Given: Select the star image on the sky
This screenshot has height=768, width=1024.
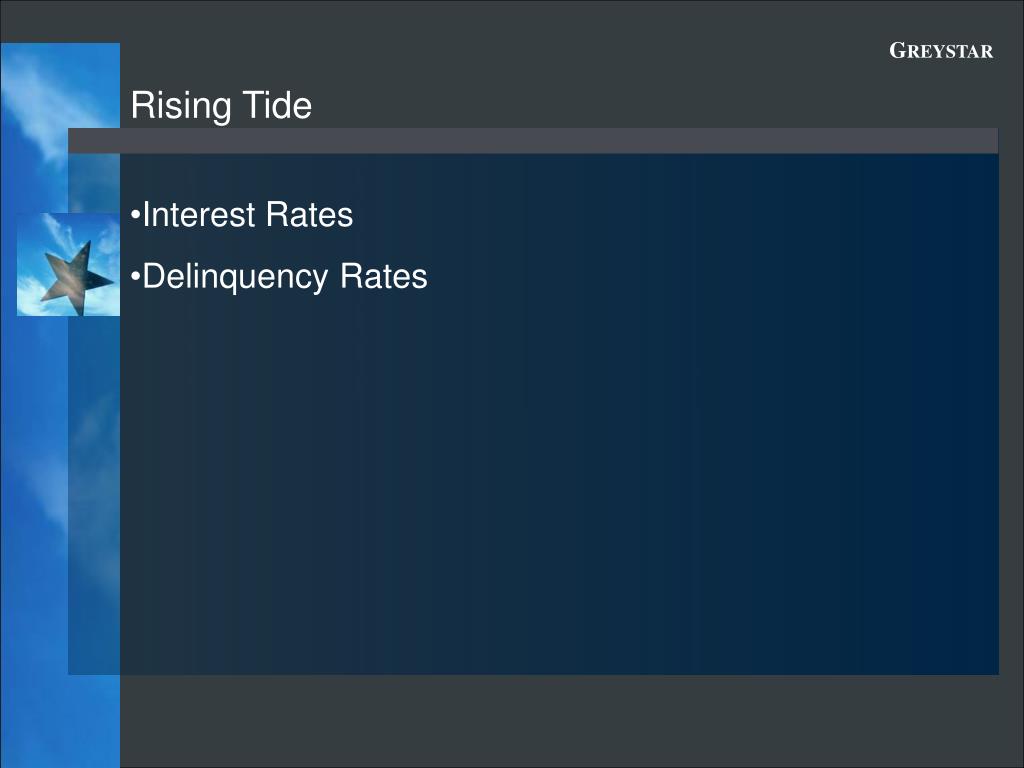Looking at the screenshot, I should (x=69, y=264).
